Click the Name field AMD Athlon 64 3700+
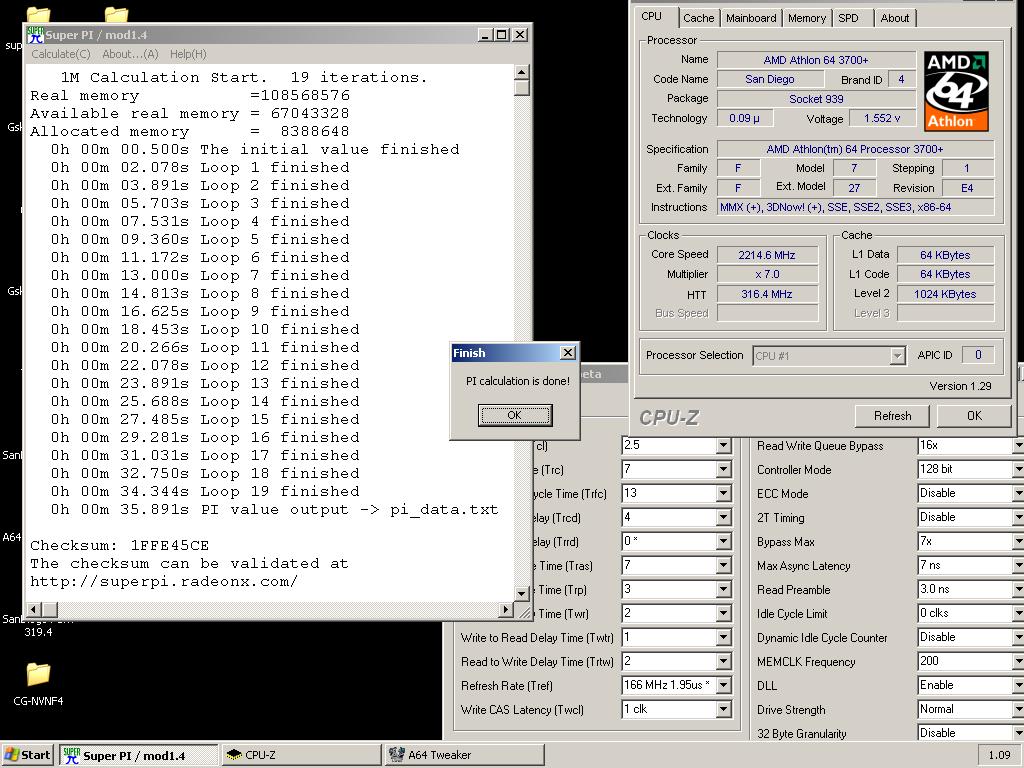 click(816, 60)
